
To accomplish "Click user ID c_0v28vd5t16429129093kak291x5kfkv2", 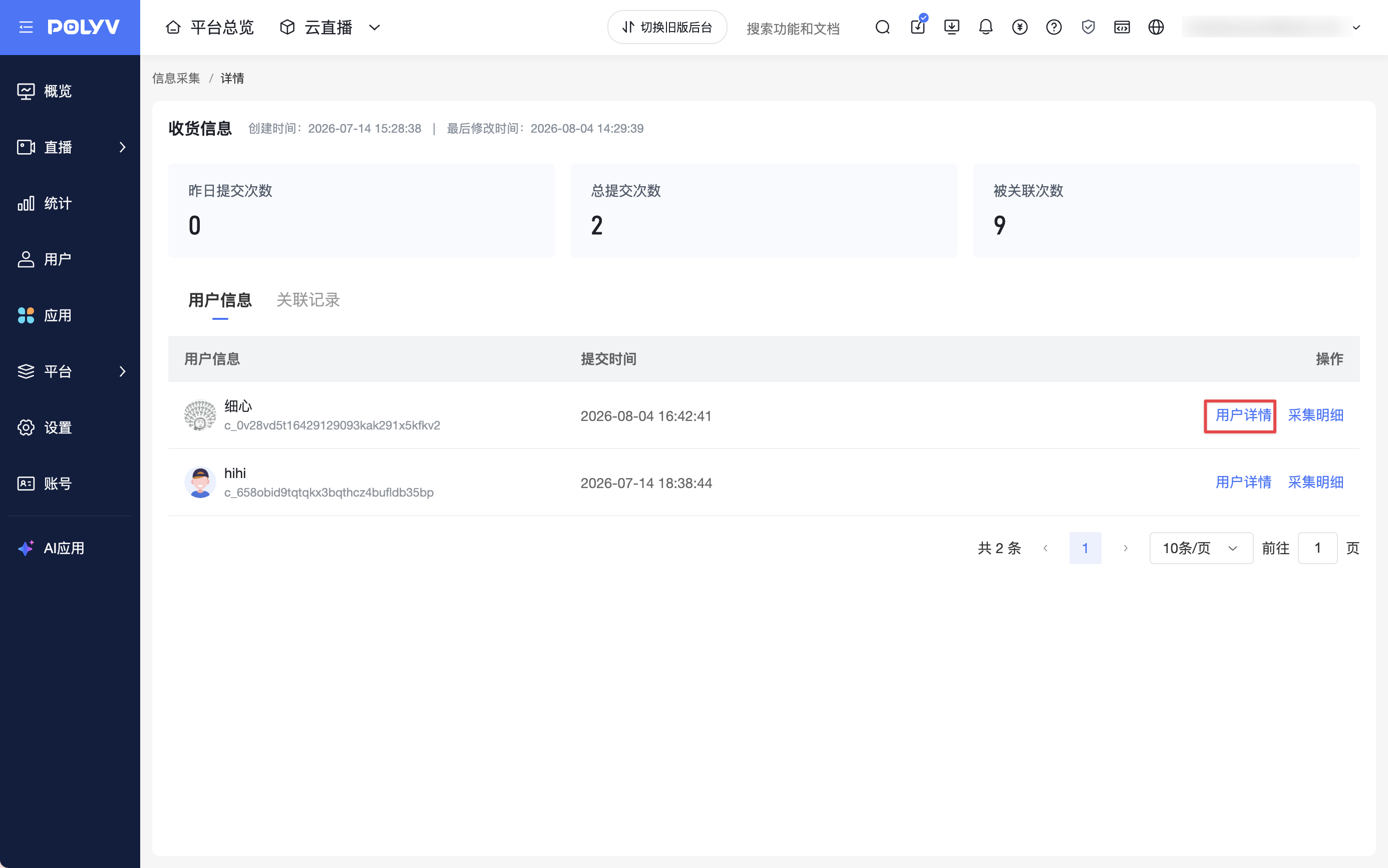I will [x=332, y=425].
